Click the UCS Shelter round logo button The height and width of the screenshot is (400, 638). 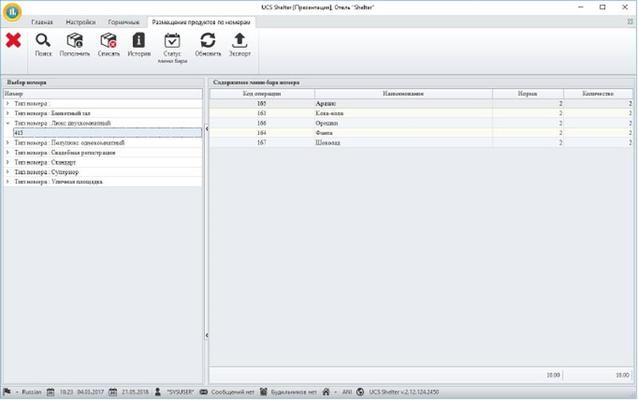13,12
